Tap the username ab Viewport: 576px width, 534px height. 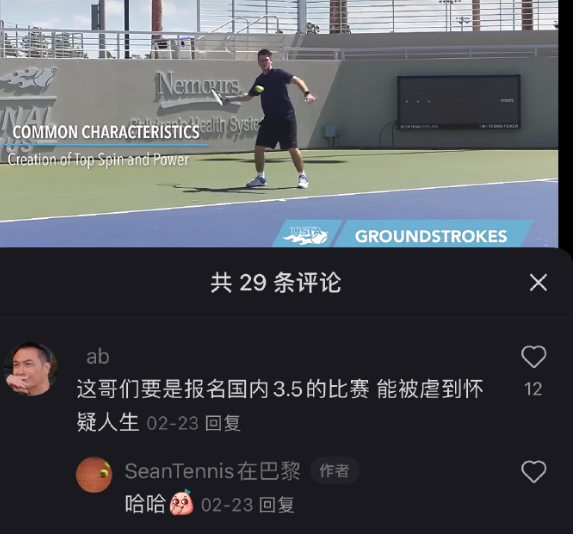98,357
